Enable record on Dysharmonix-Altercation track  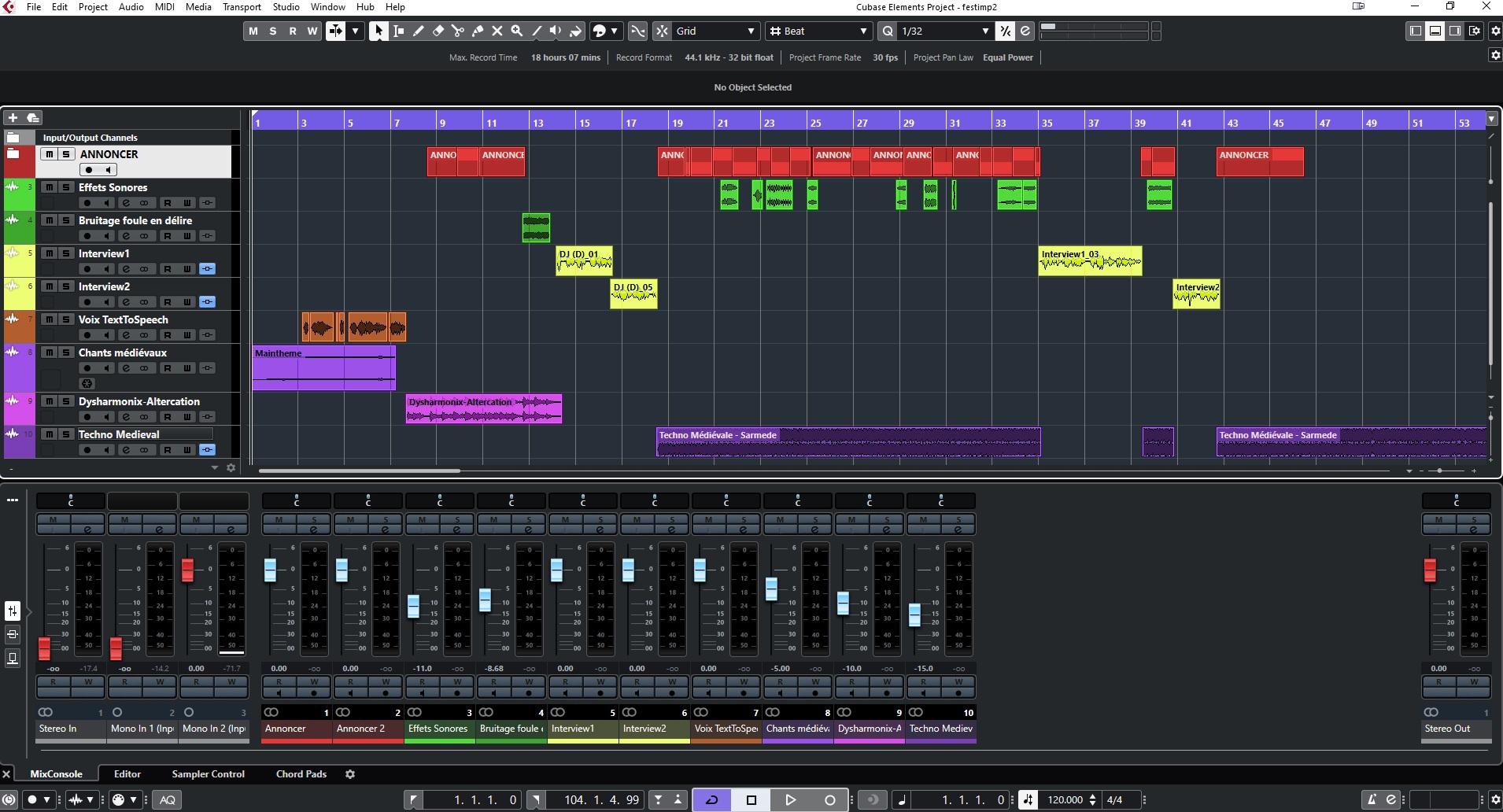click(87, 417)
